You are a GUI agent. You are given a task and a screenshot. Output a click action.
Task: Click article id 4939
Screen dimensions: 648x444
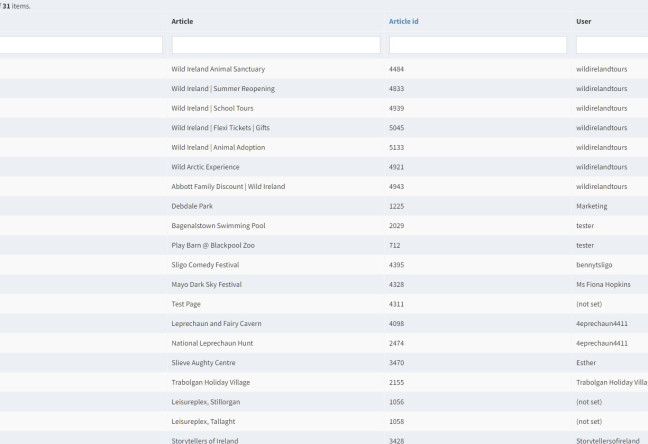tap(396, 108)
